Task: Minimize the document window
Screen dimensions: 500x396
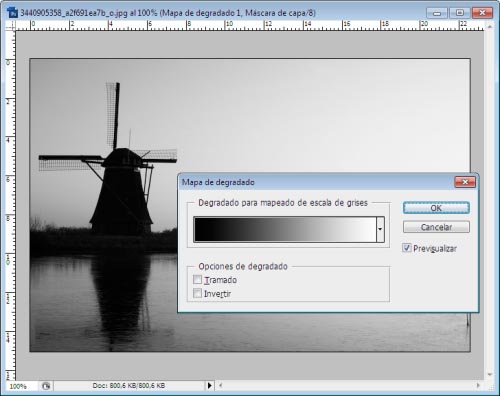Action: coord(437,13)
